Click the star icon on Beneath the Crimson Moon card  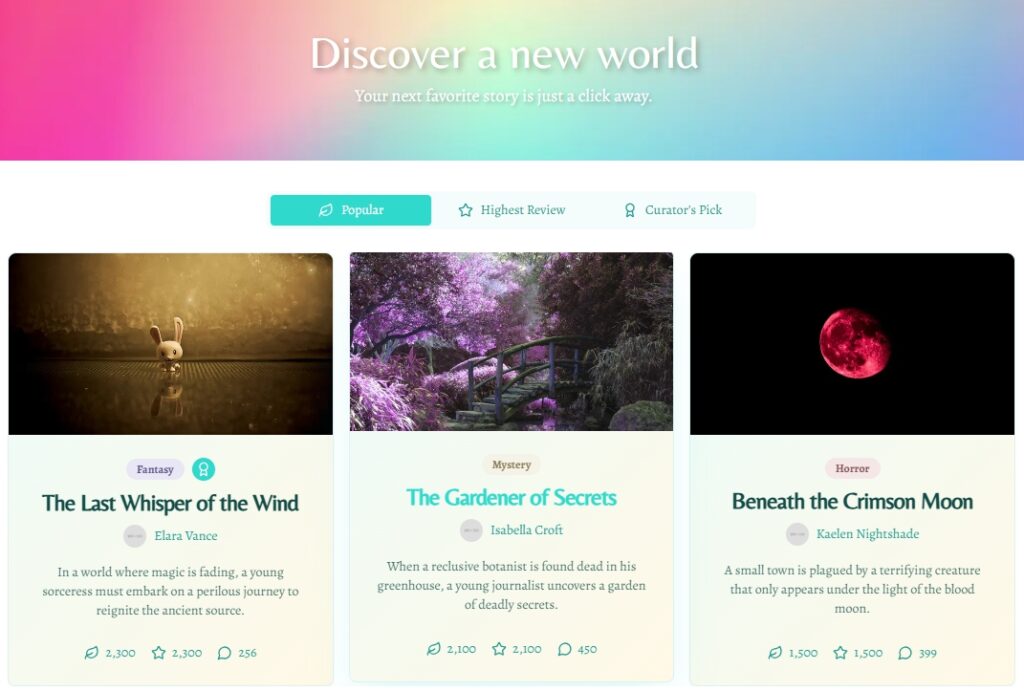tap(840, 652)
